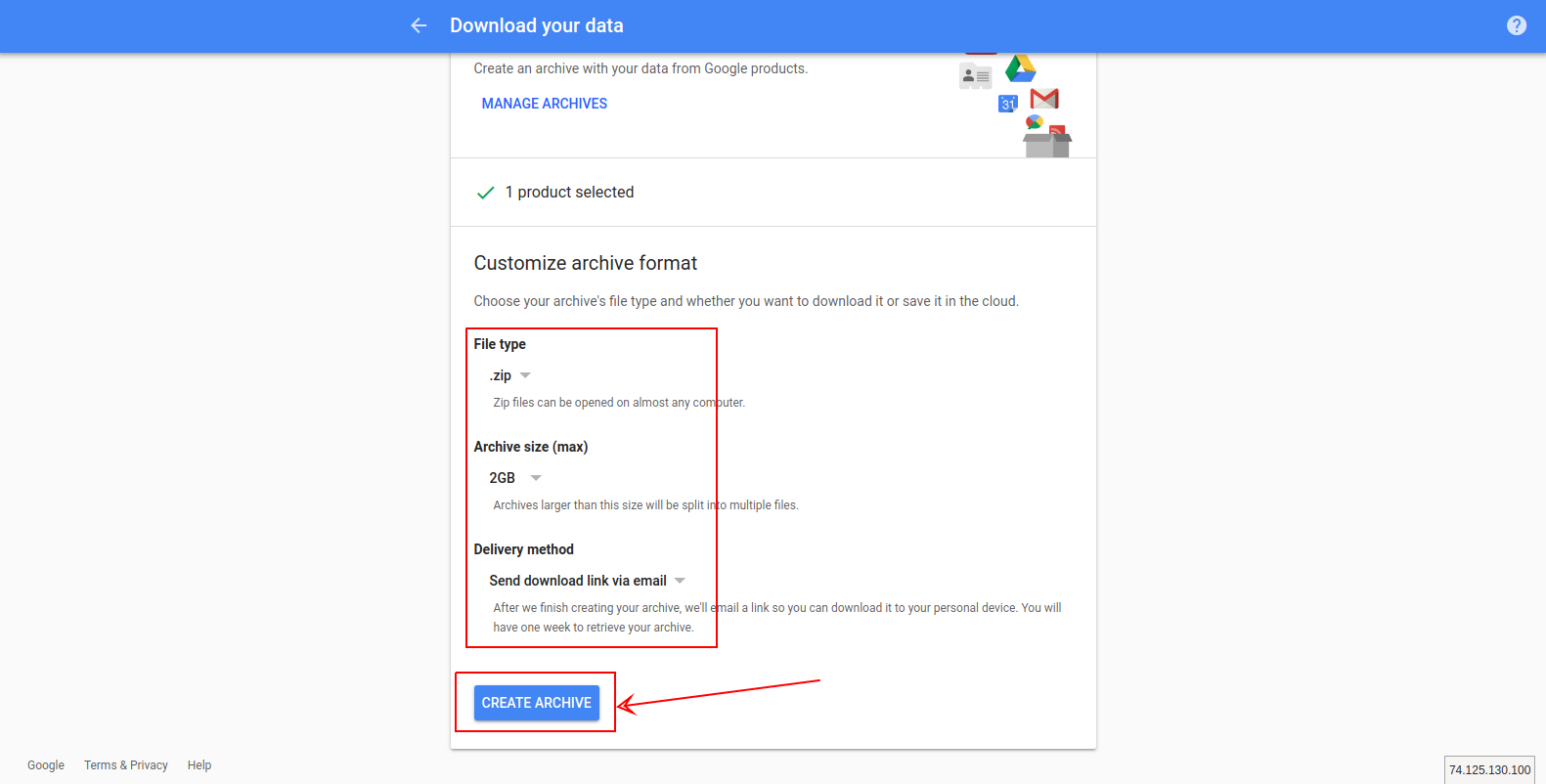Expand the 2GB archive size dropdown
Image resolution: width=1546 pixels, height=784 pixels.
click(x=515, y=478)
